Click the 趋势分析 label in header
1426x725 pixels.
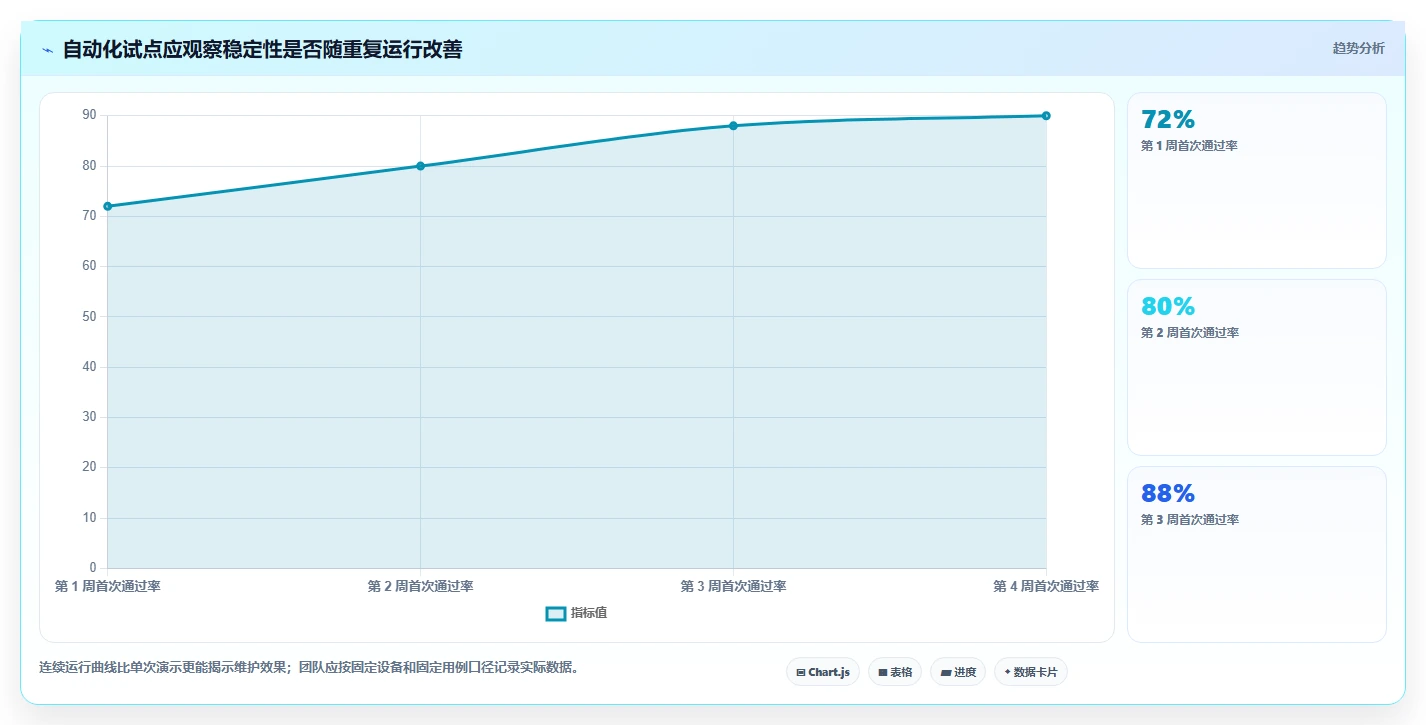click(x=1358, y=48)
